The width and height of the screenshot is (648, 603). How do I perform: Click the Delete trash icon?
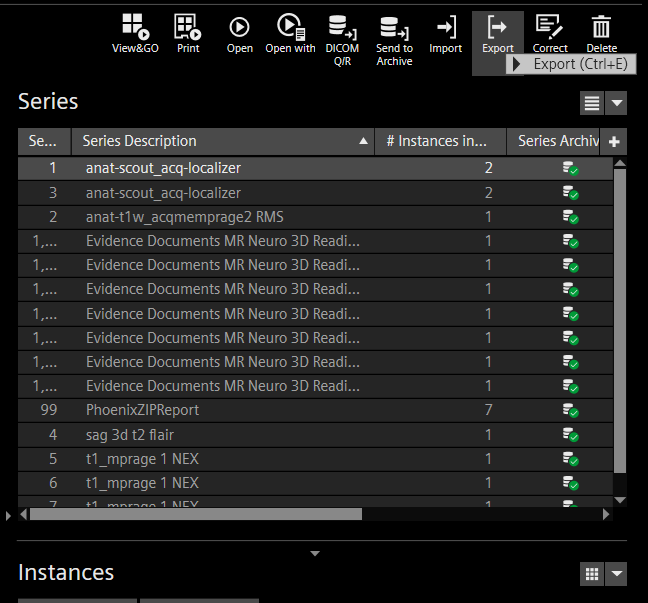(x=601, y=27)
